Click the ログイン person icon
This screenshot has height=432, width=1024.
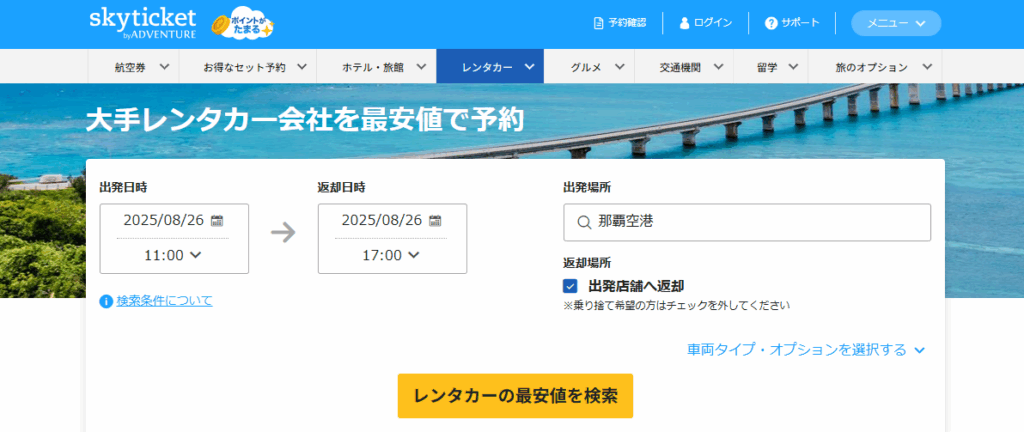[684, 23]
